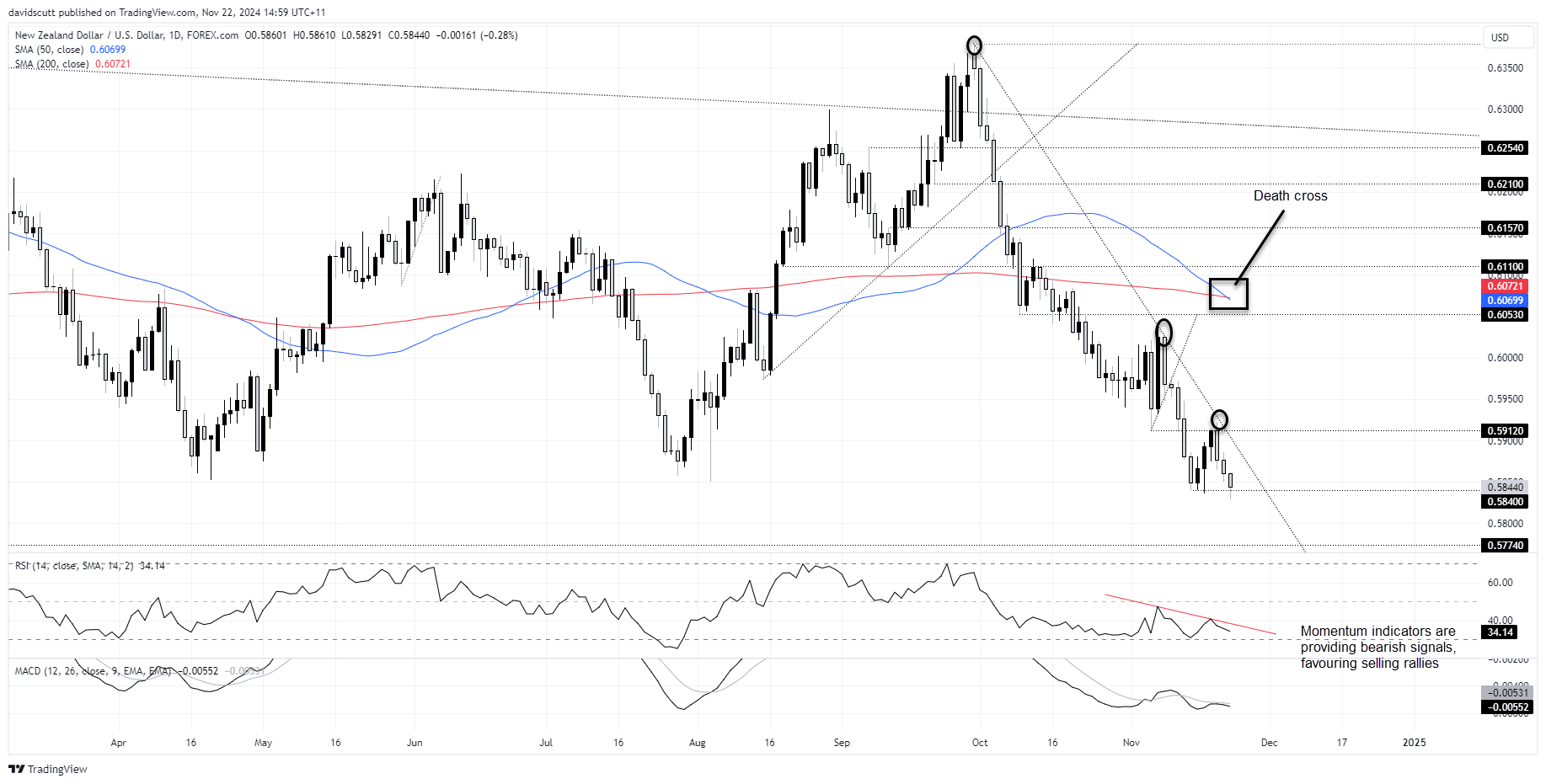Select the 'Death cross' text annotation
This screenshot has width=1546, height=784.
point(1290,196)
